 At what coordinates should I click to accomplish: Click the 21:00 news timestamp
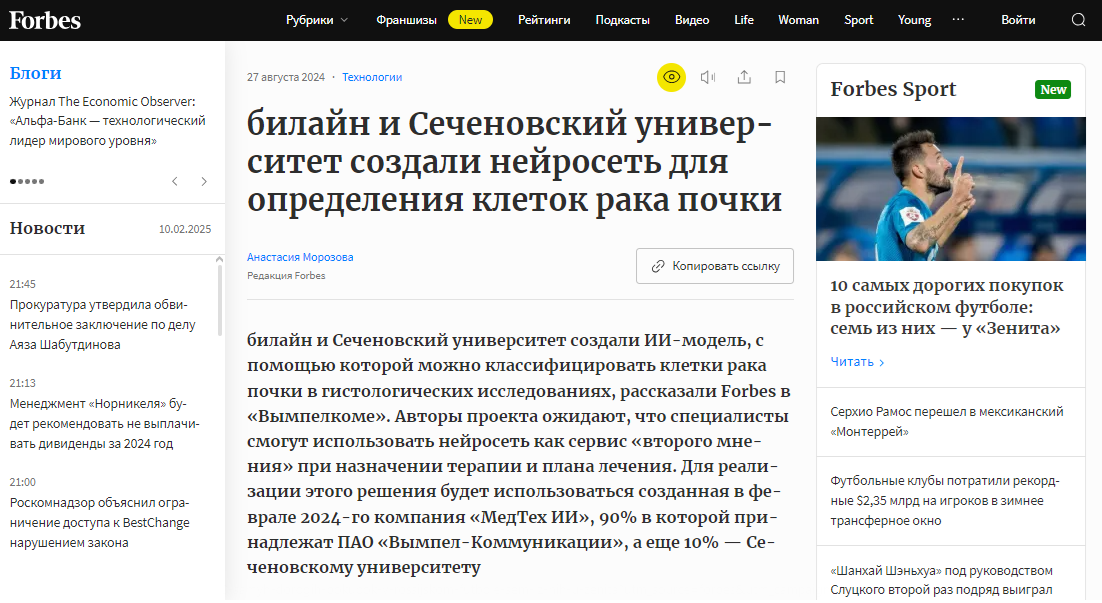click(x=22, y=482)
